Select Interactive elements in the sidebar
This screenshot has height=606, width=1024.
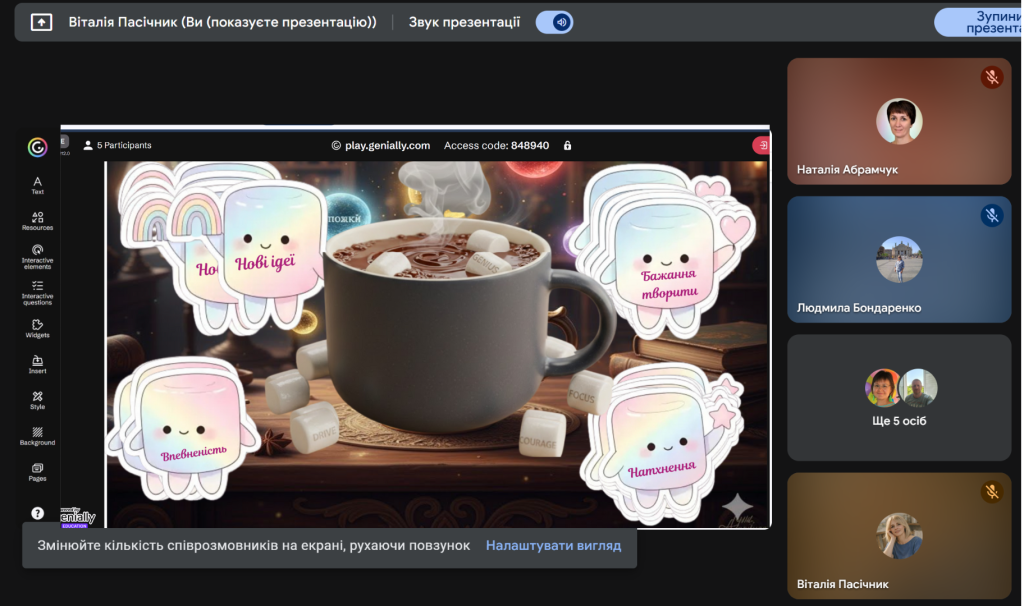tap(37, 255)
